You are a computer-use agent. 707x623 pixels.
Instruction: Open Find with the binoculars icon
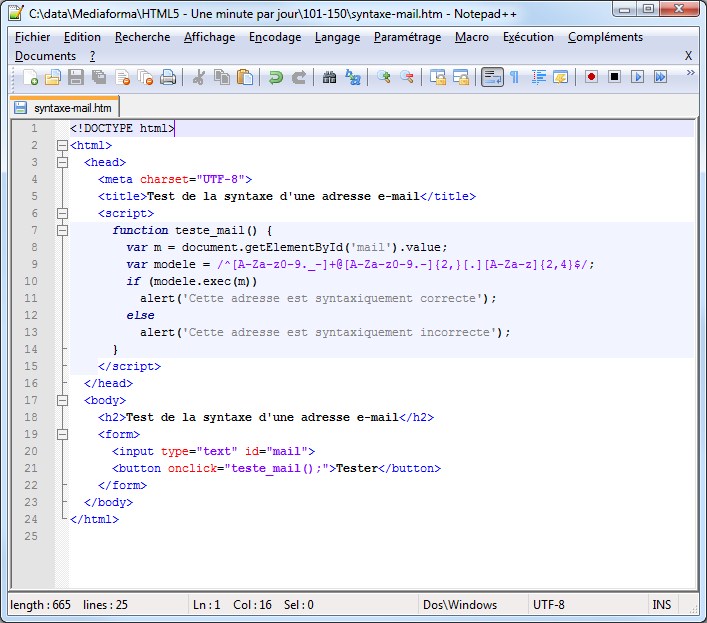click(330, 77)
